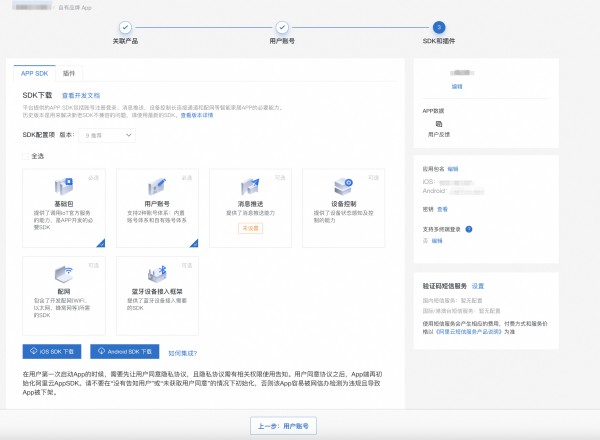
Task: Switch to the APP SDK tab
Action: [34, 73]
